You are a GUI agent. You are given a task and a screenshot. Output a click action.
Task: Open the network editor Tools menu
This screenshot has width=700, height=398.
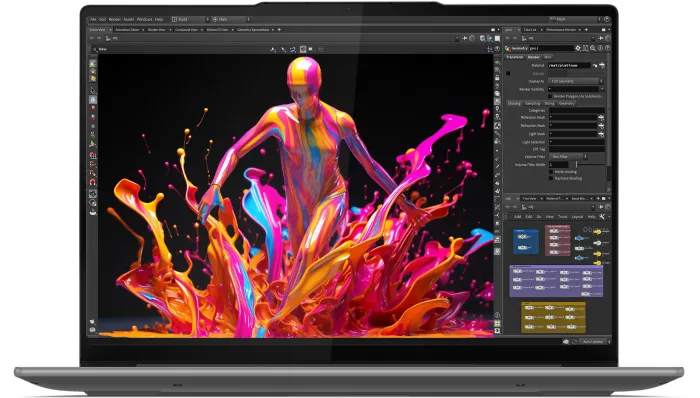click(562, 217)
